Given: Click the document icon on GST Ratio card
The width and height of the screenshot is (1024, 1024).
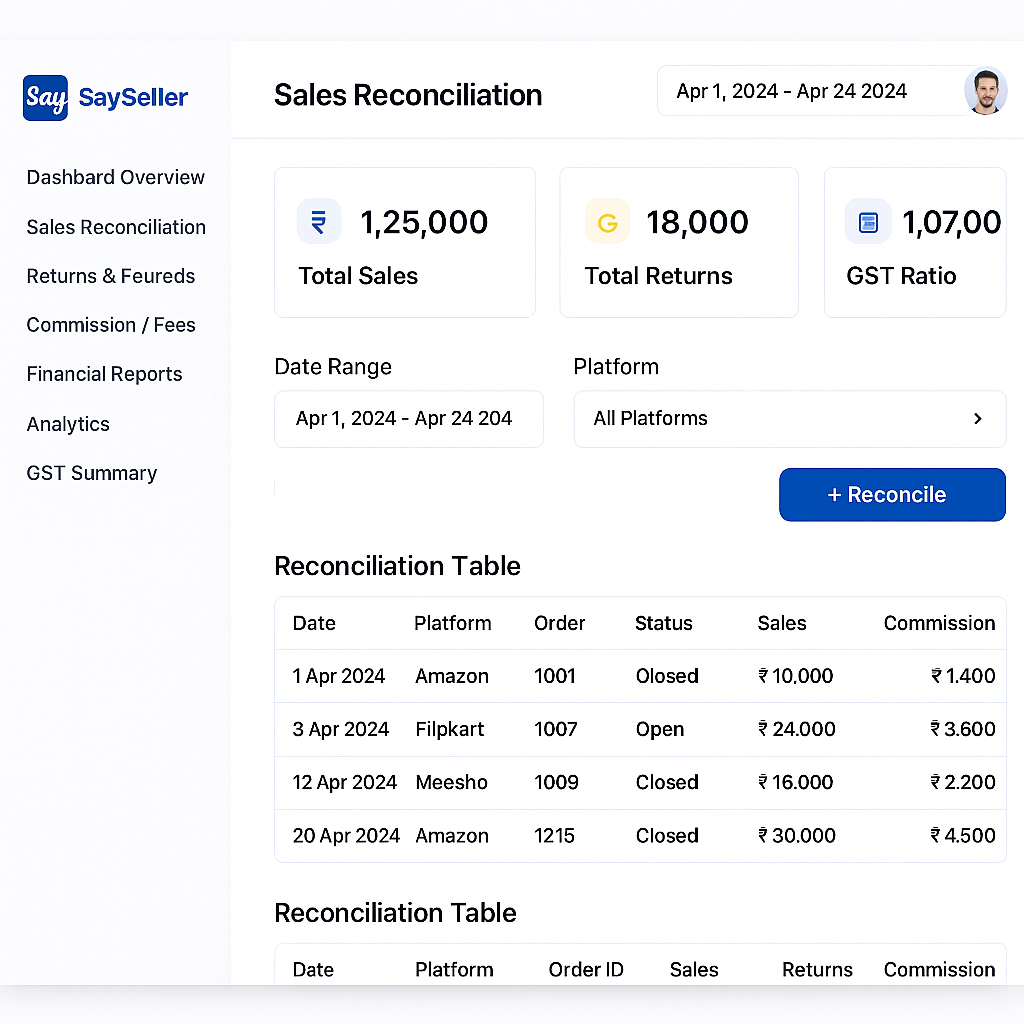Looking at the screenshot, I should 867,221.
